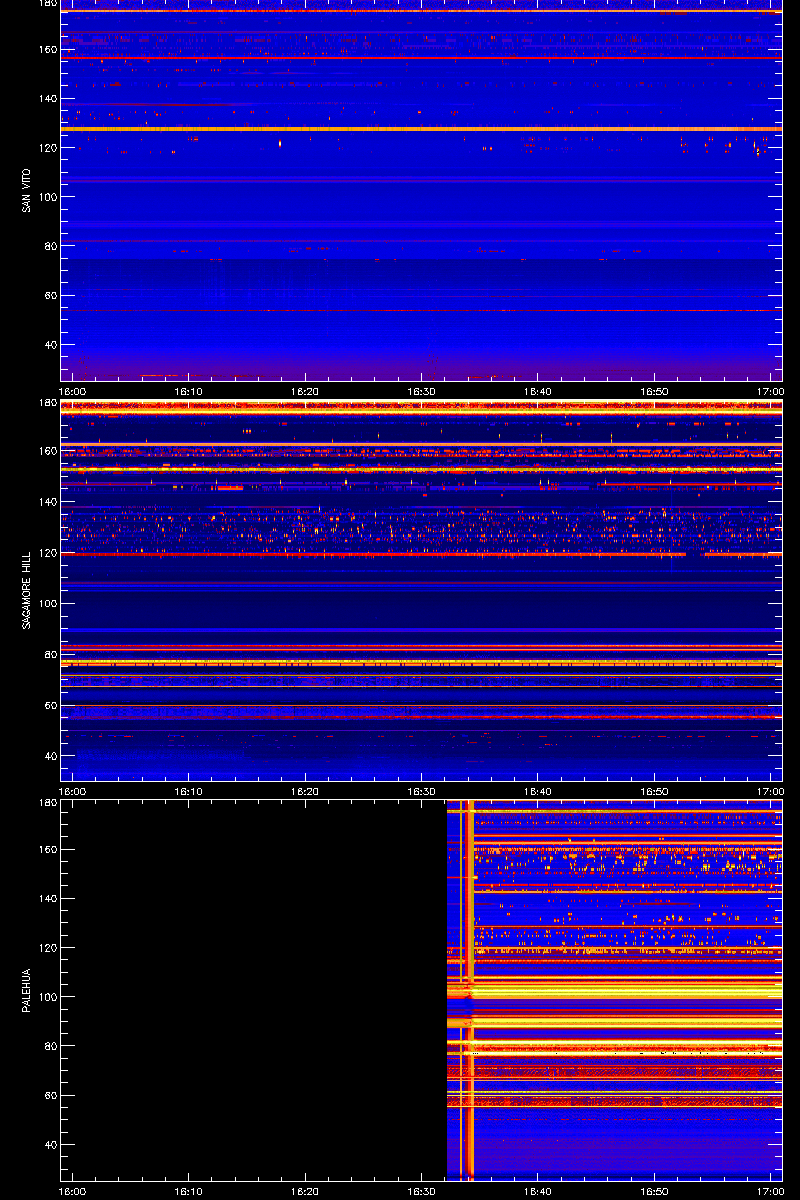
Task: Click 17:00 time label under Palehua plot
Action: pos(770,1192)
